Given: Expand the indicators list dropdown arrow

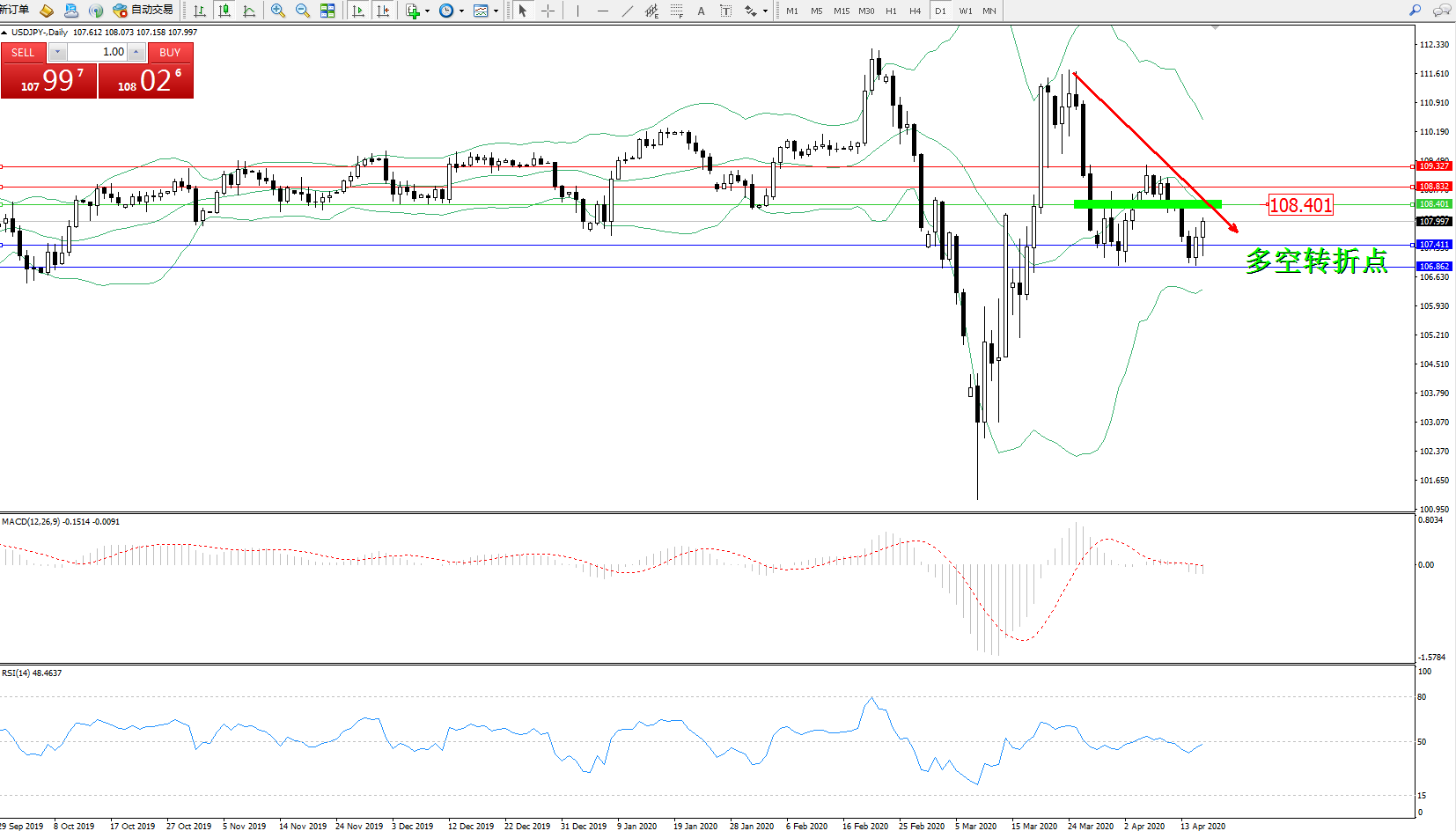Looking at the screenshot, I should [427, 11].
